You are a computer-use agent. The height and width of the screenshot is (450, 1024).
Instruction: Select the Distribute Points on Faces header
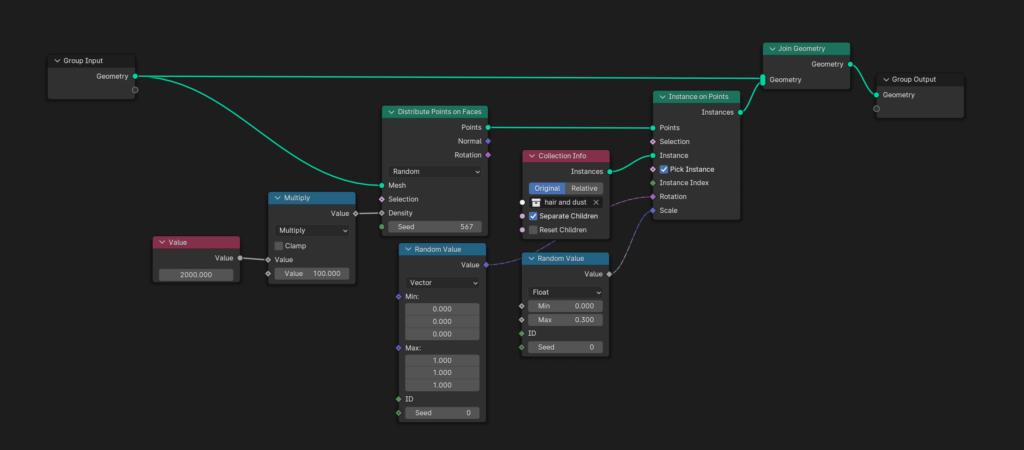[x=435, y=112]
